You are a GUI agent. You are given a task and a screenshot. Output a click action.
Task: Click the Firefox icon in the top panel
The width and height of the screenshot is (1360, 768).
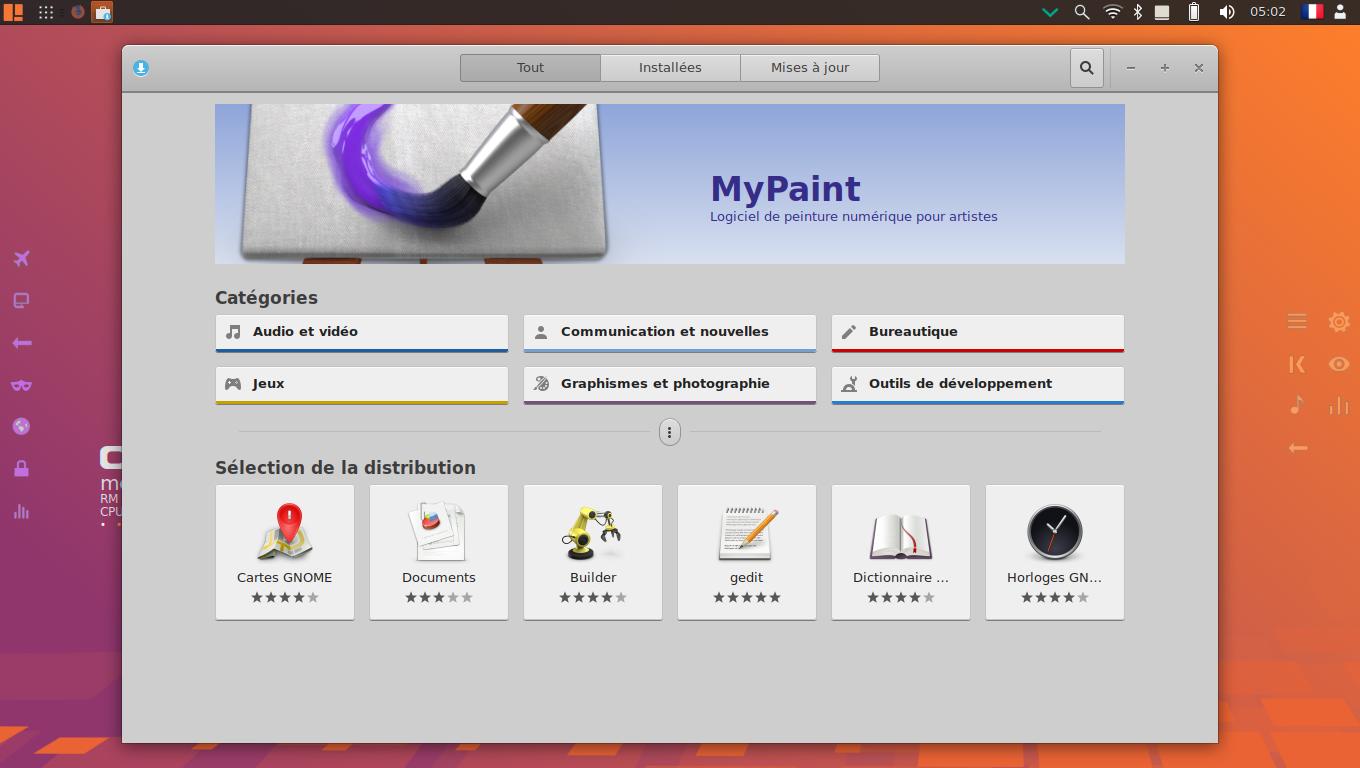[x=77, y=12]
